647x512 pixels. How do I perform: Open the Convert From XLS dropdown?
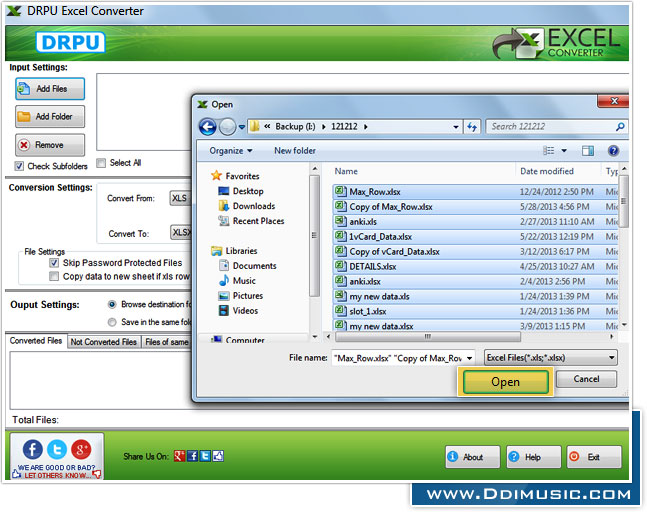[180, 198]
